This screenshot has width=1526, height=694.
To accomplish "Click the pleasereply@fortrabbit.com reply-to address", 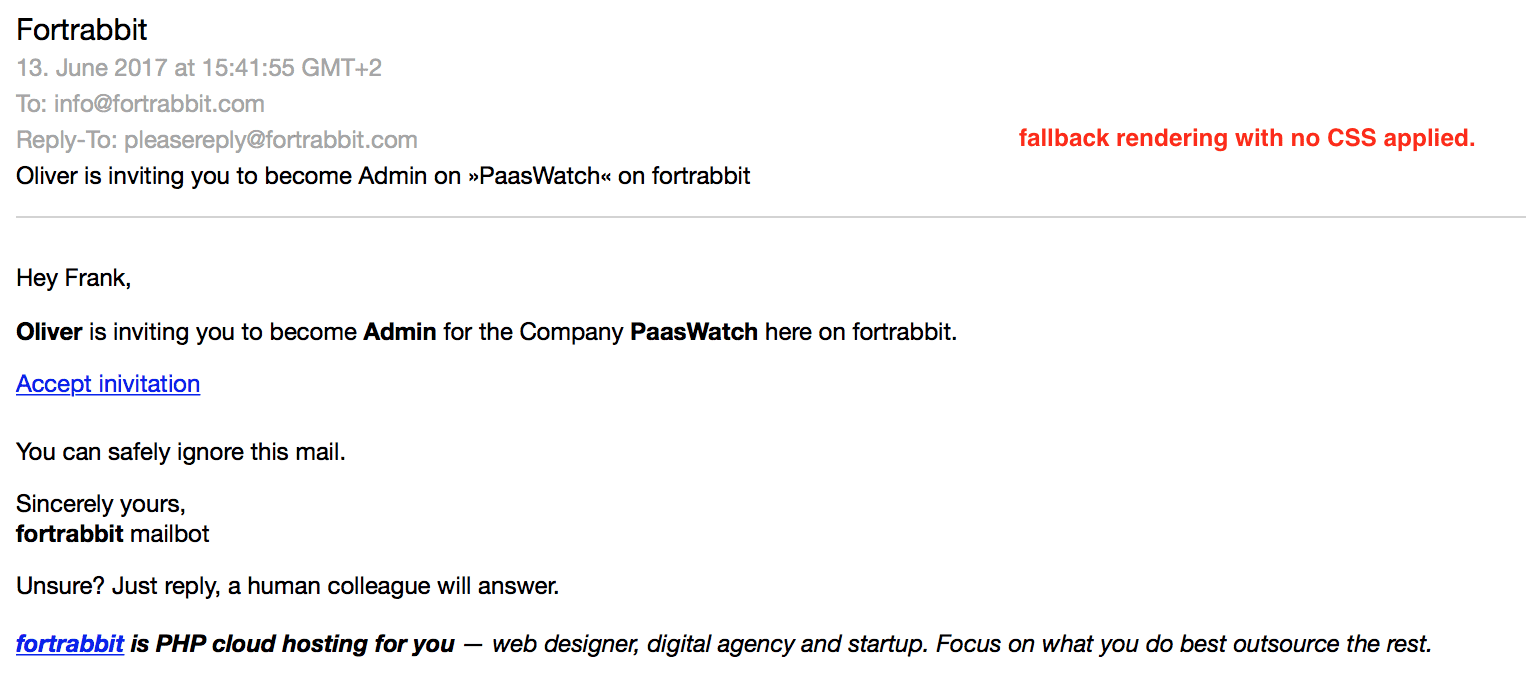I will pos(270,140).
